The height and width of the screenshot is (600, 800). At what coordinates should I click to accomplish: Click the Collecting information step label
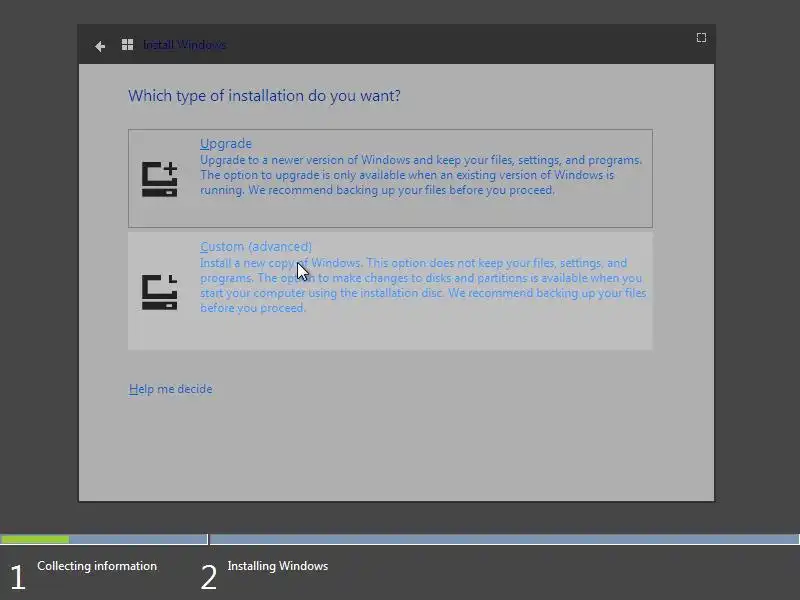click(97, 566)
